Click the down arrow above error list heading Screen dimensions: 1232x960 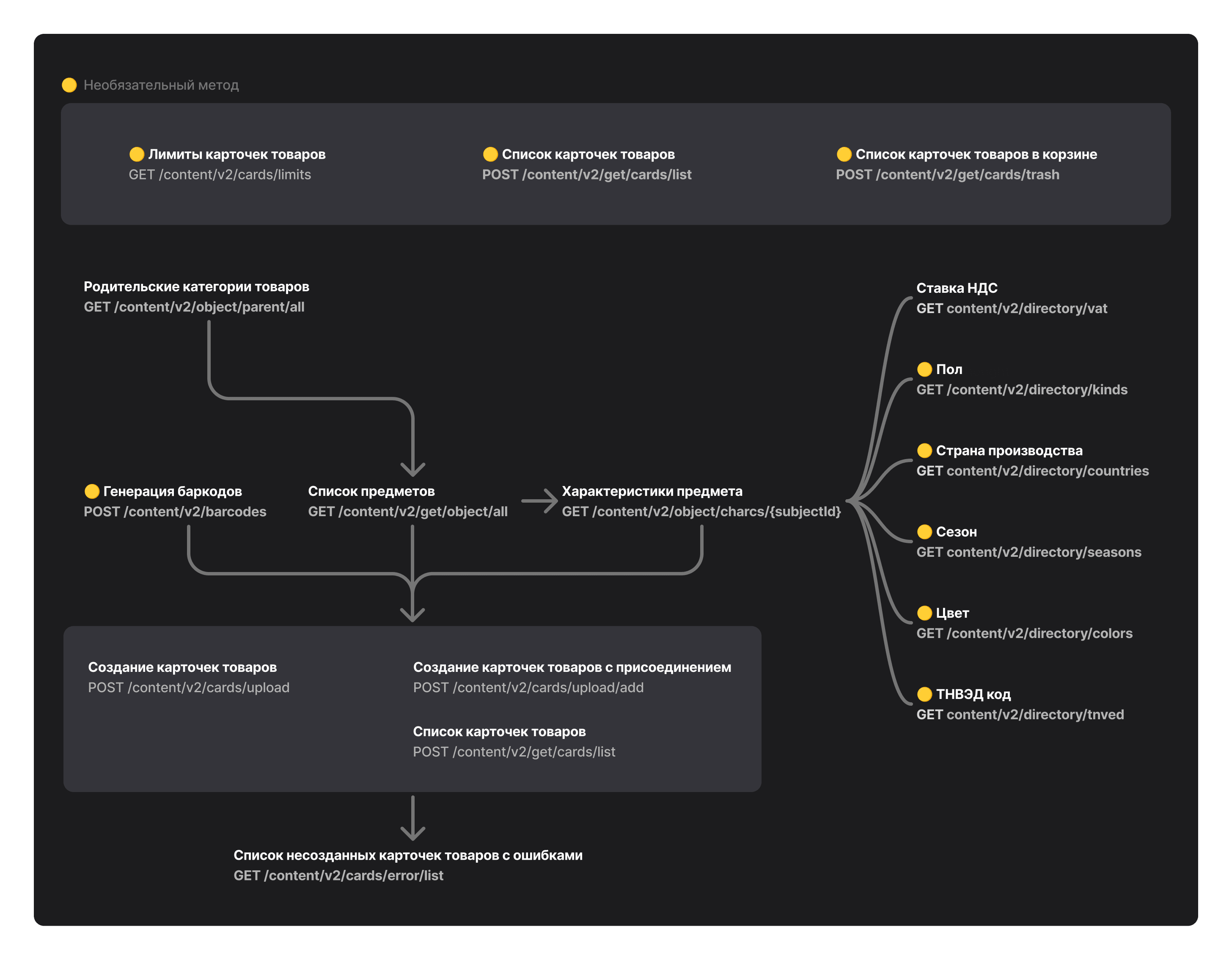pos(413,818)
